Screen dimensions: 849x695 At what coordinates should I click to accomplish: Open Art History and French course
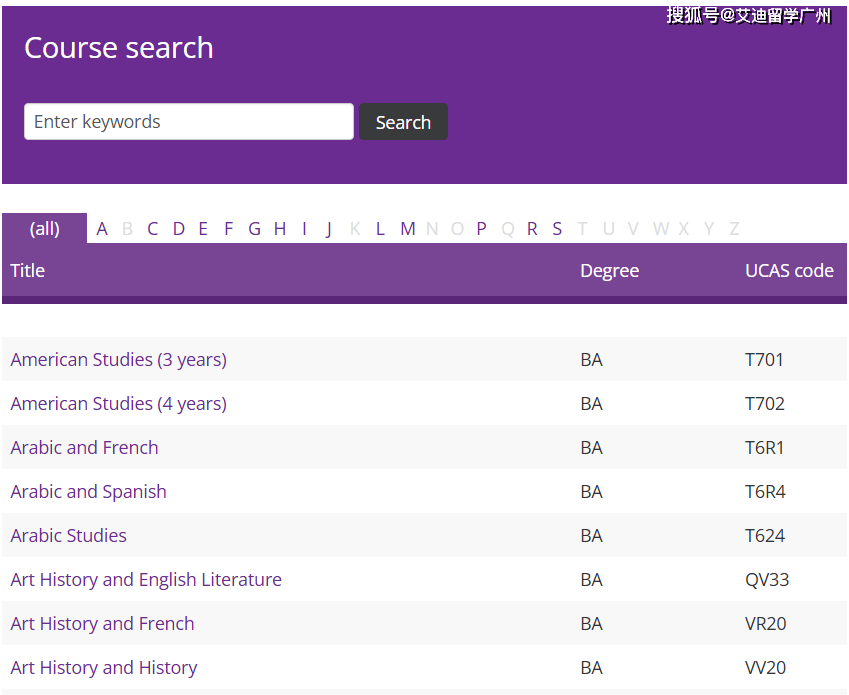coord(102,624)
